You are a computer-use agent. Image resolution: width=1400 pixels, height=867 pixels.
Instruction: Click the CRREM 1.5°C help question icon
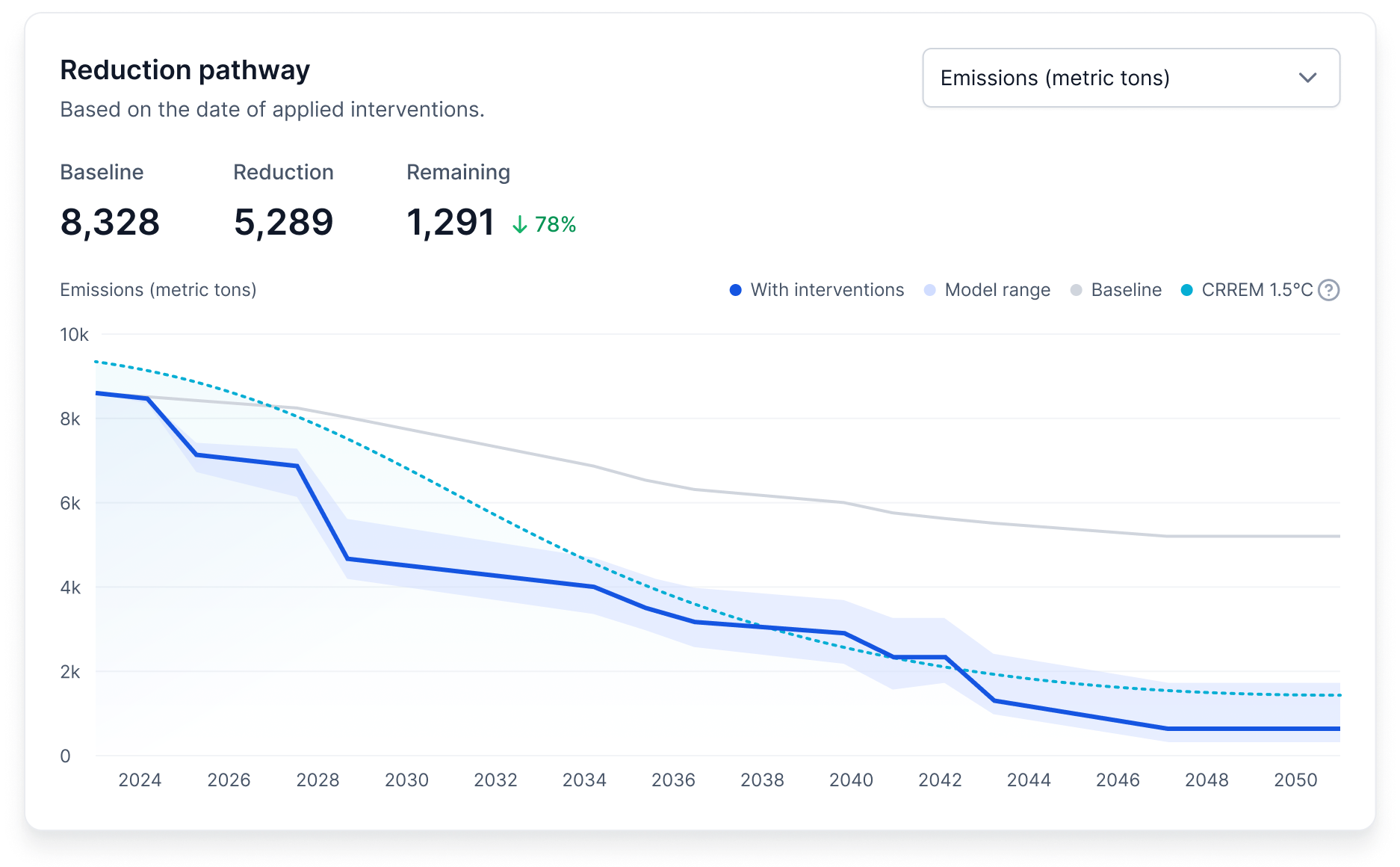(1328, 290)
